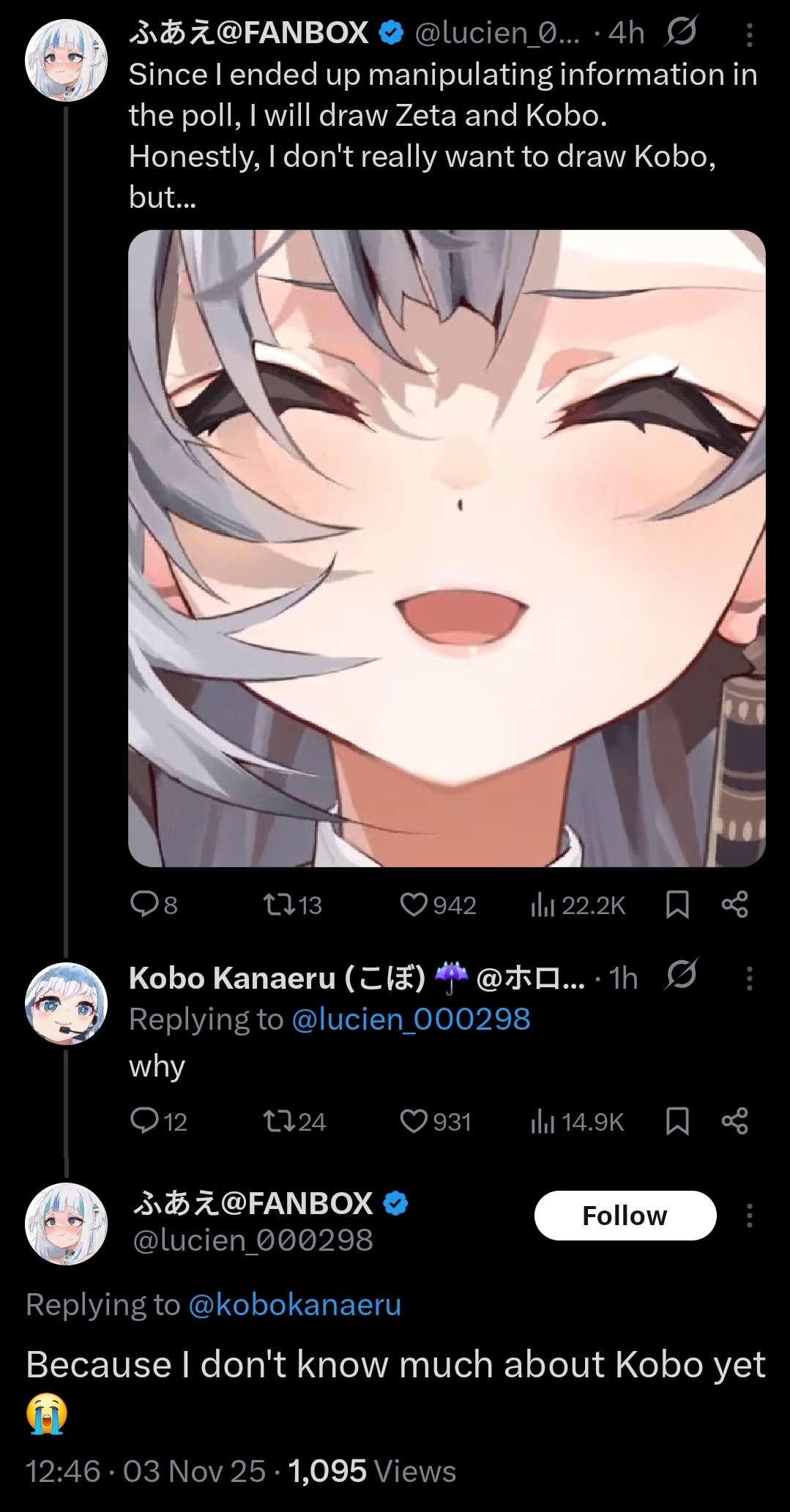The width and height of the screenshot is (790, 1512).
Task: Open reply on the first tweet with 8 comments
Action: point(154,905)
